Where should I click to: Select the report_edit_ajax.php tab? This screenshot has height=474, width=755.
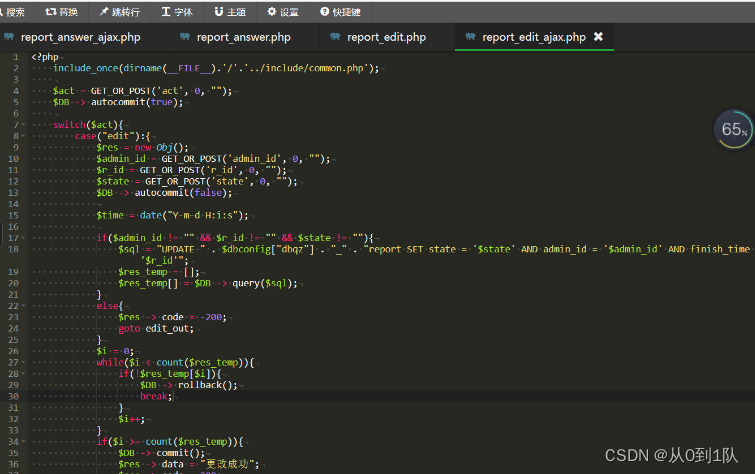coord(534,37)
